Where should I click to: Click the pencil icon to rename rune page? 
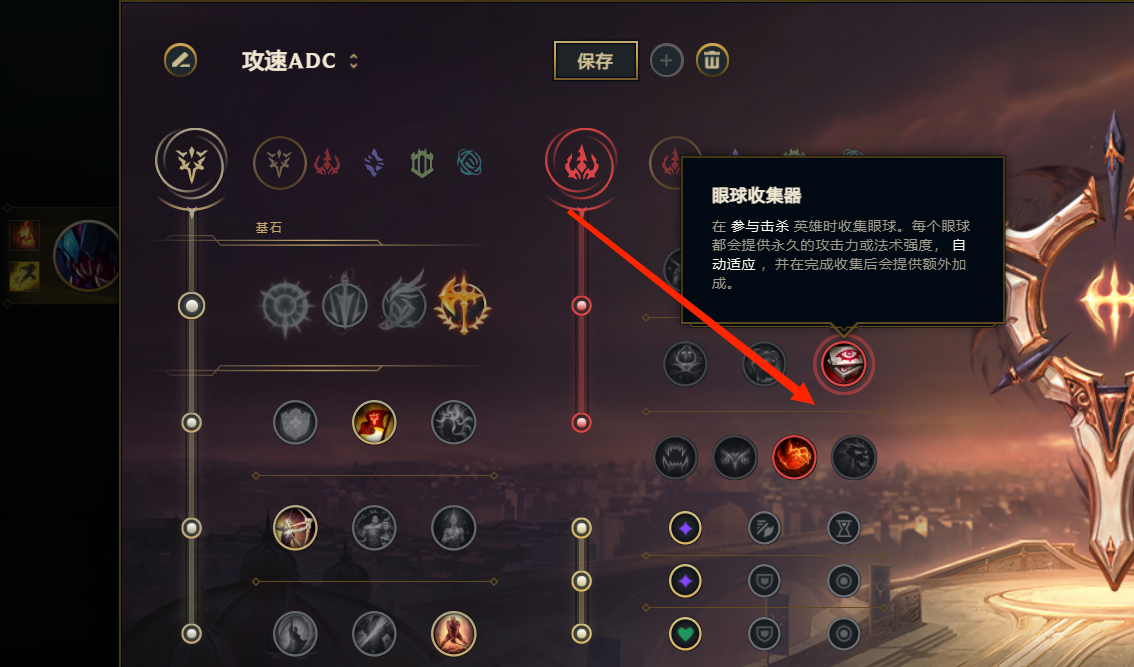pyautogui.click(x=180, y=60)
